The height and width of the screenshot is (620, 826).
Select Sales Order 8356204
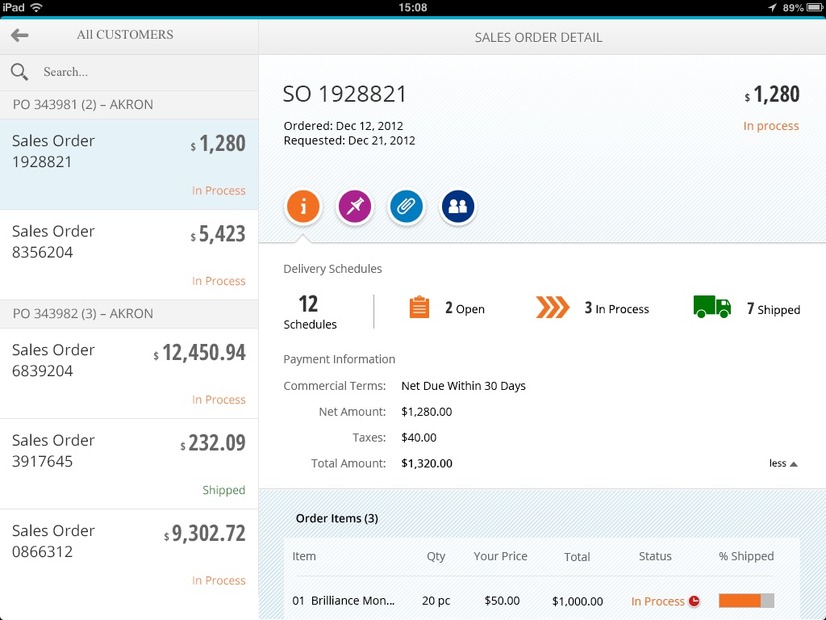129,255
